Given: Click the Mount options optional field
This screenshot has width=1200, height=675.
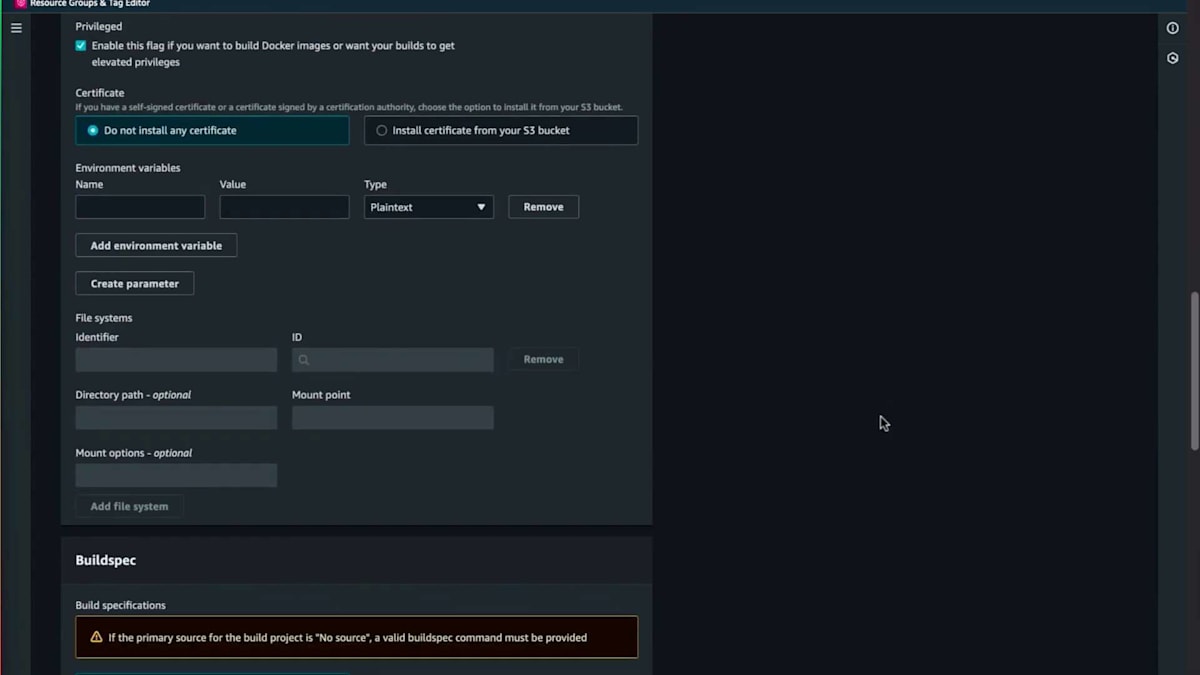Looking at the screenshot, I should coord(176,475).
